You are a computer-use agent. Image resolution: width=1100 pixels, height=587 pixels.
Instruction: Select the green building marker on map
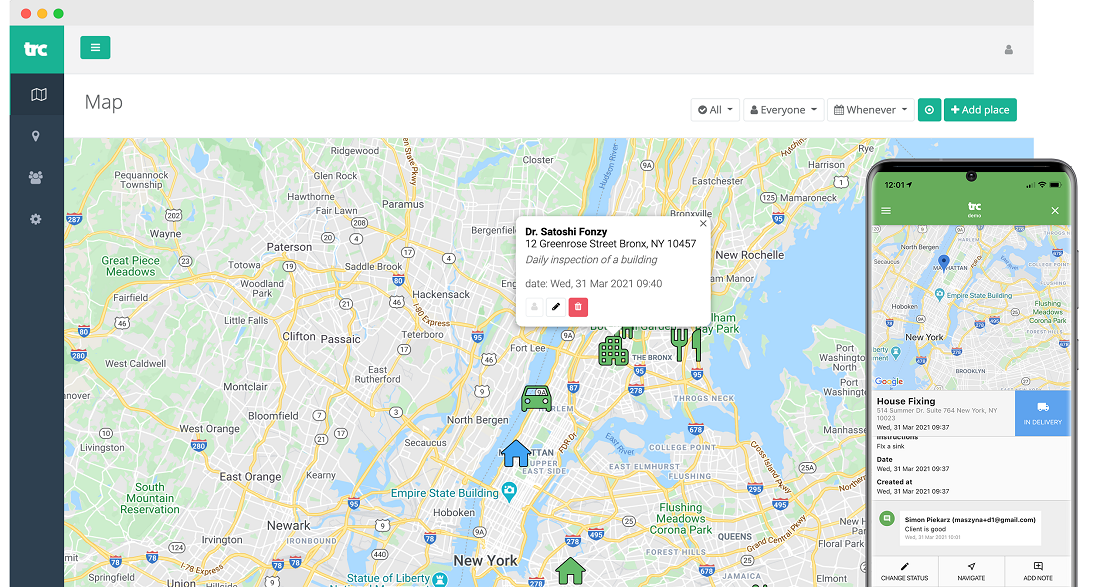coord(613,349)
